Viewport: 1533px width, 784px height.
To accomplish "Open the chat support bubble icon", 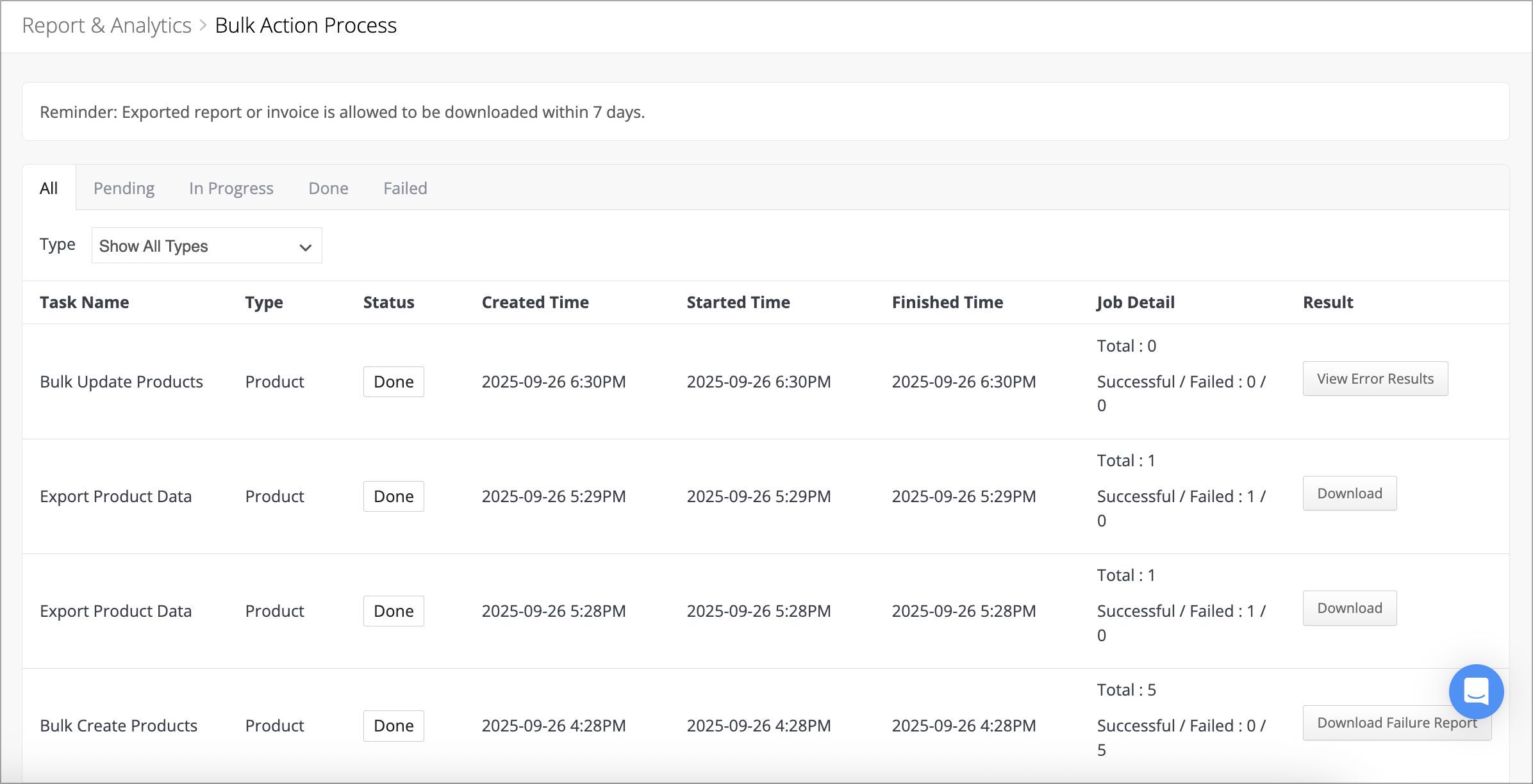I will [x=1476, y=692].
